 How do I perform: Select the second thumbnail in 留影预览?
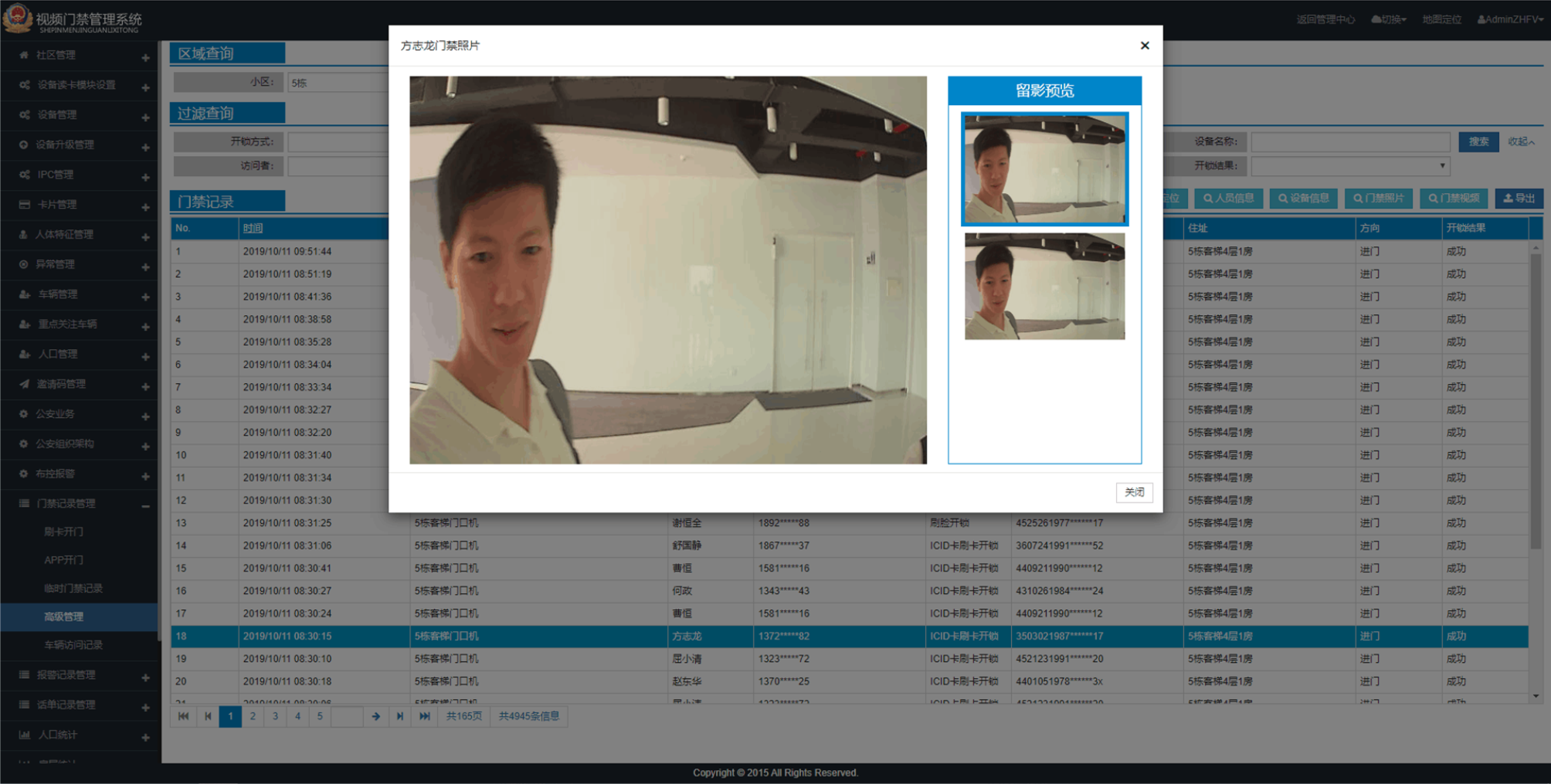(1044, 287)
